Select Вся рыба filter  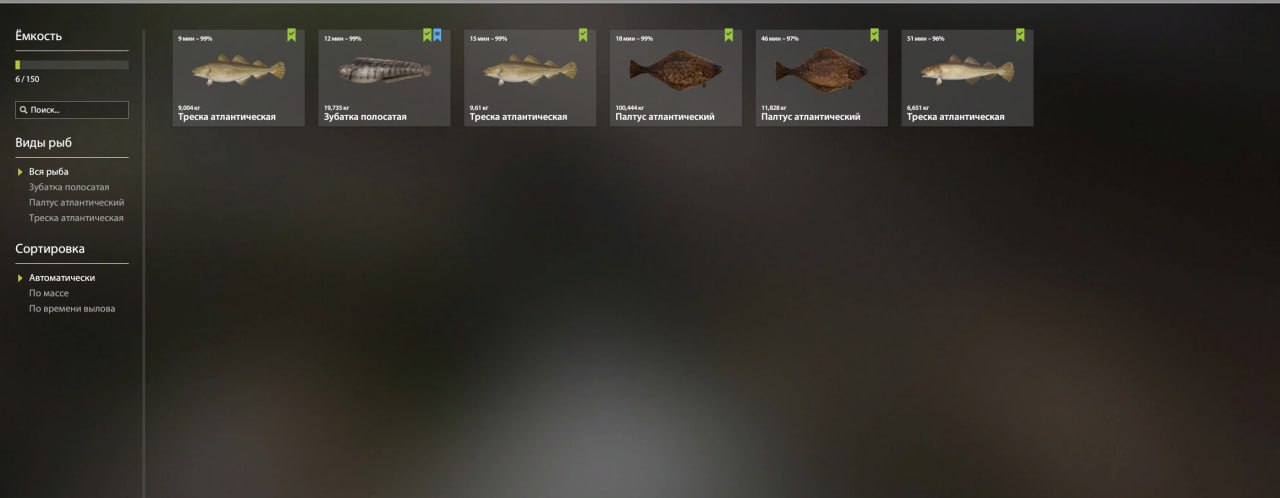[49, 172]
